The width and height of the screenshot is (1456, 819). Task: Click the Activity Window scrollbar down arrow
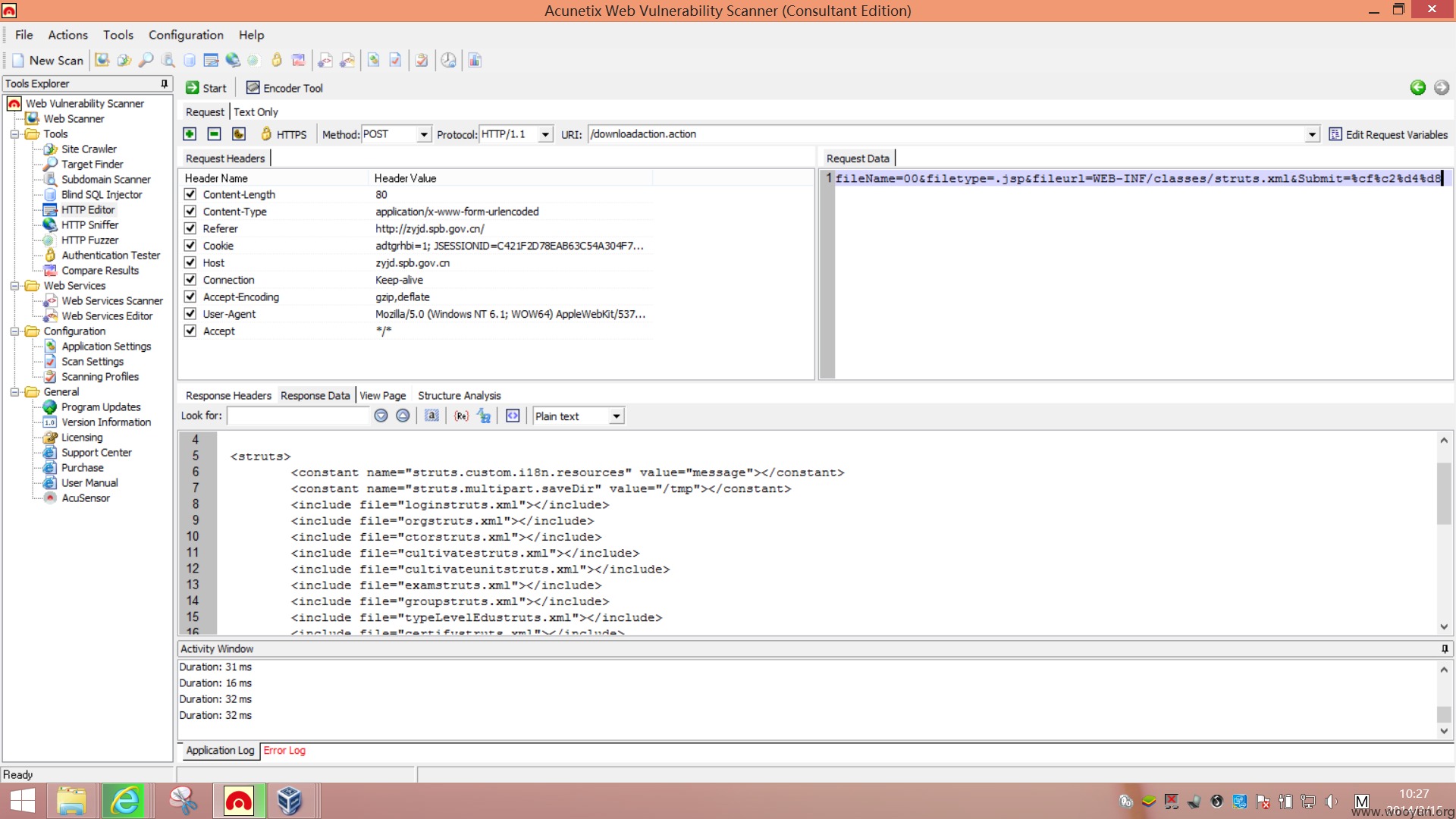coord(1444,732)
